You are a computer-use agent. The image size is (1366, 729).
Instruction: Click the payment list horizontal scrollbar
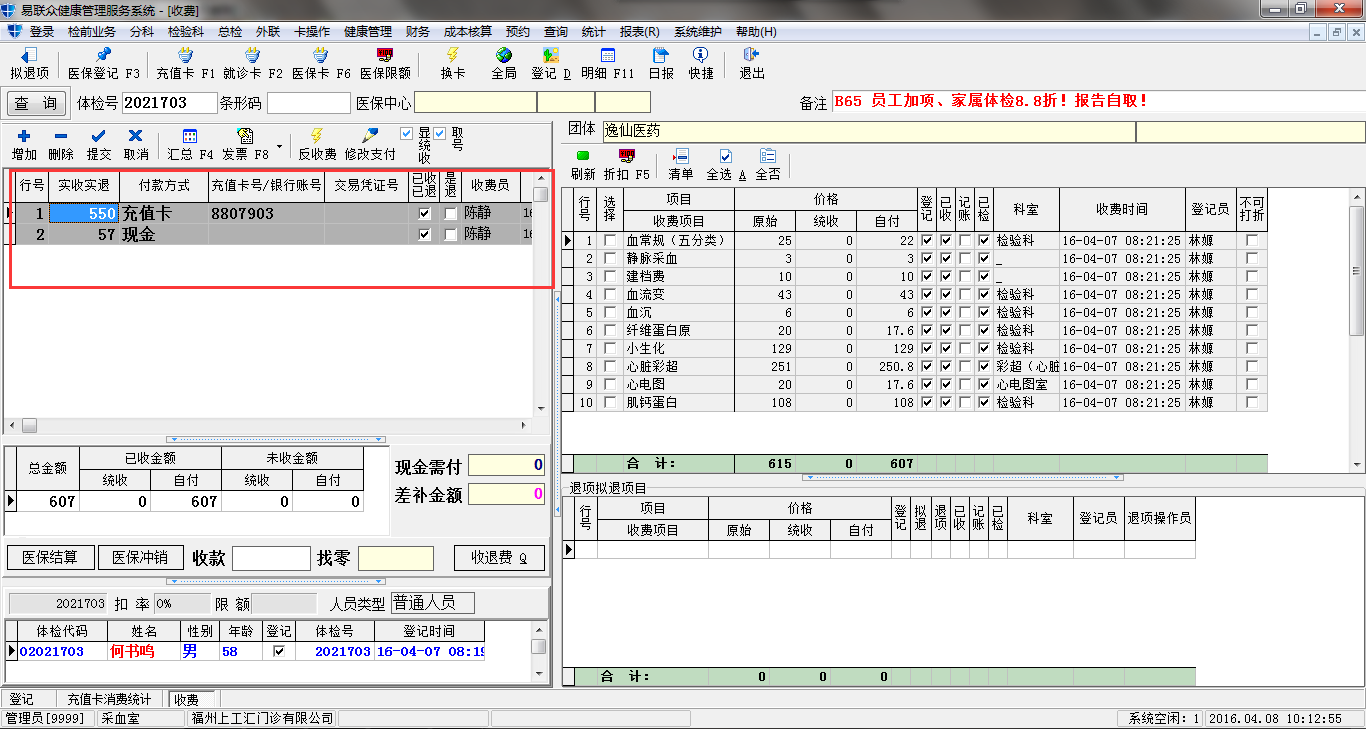pyautogui.click(x=270, y=425)
